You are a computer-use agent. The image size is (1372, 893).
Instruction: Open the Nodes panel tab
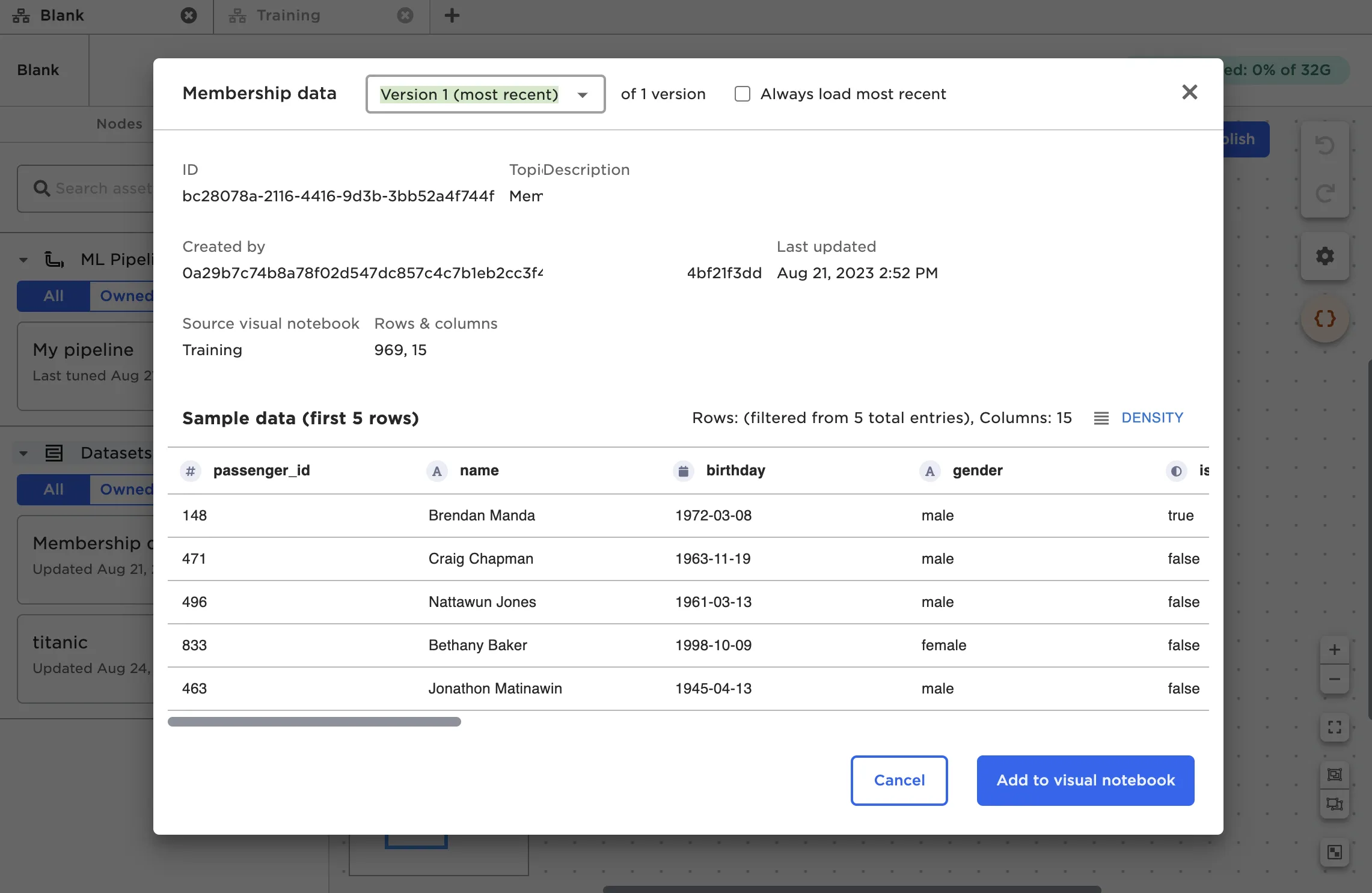tap(120, 124)
